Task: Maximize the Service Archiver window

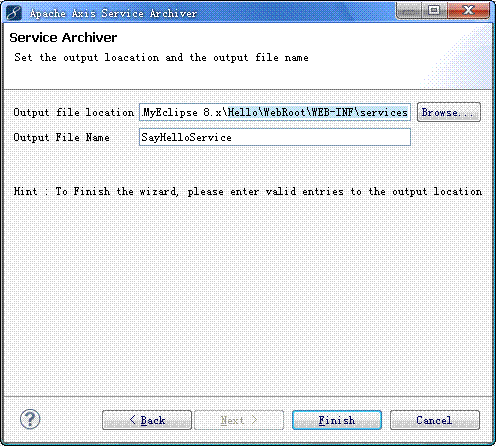Action: click(x=434, y=10)
